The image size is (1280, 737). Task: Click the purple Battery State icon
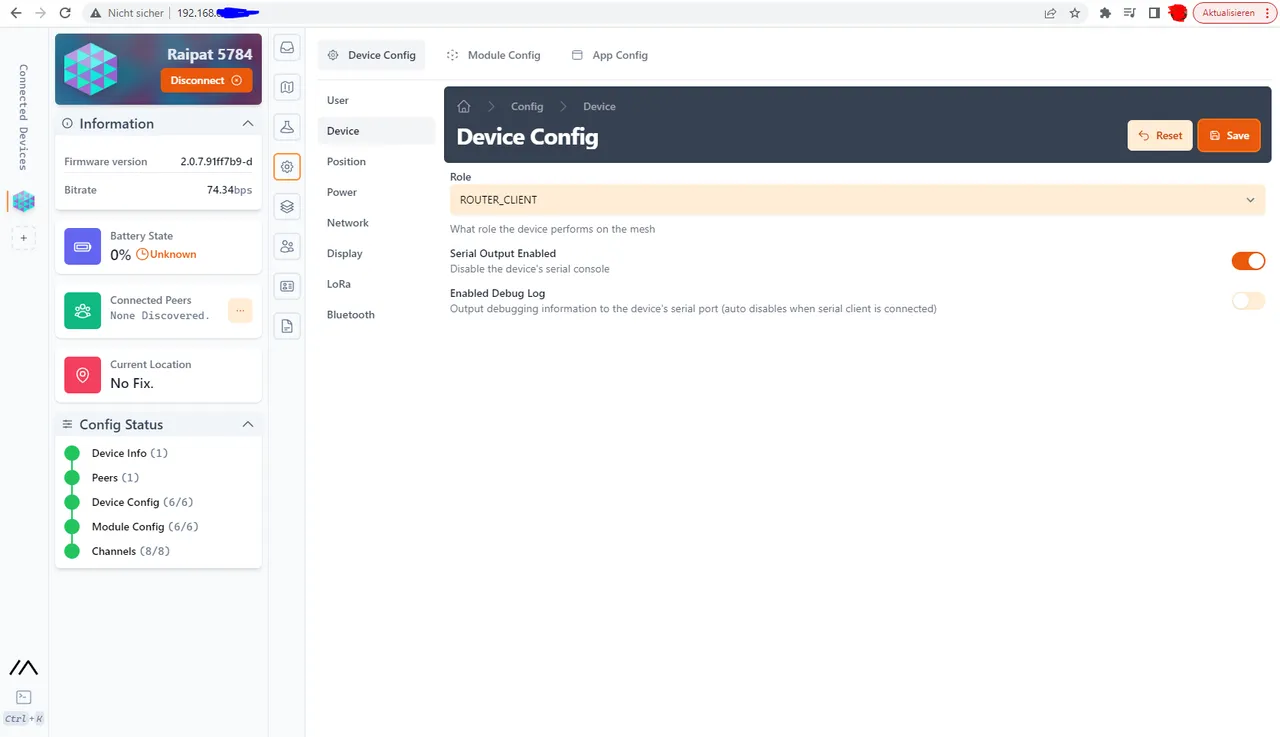click(x=83, y=246)
